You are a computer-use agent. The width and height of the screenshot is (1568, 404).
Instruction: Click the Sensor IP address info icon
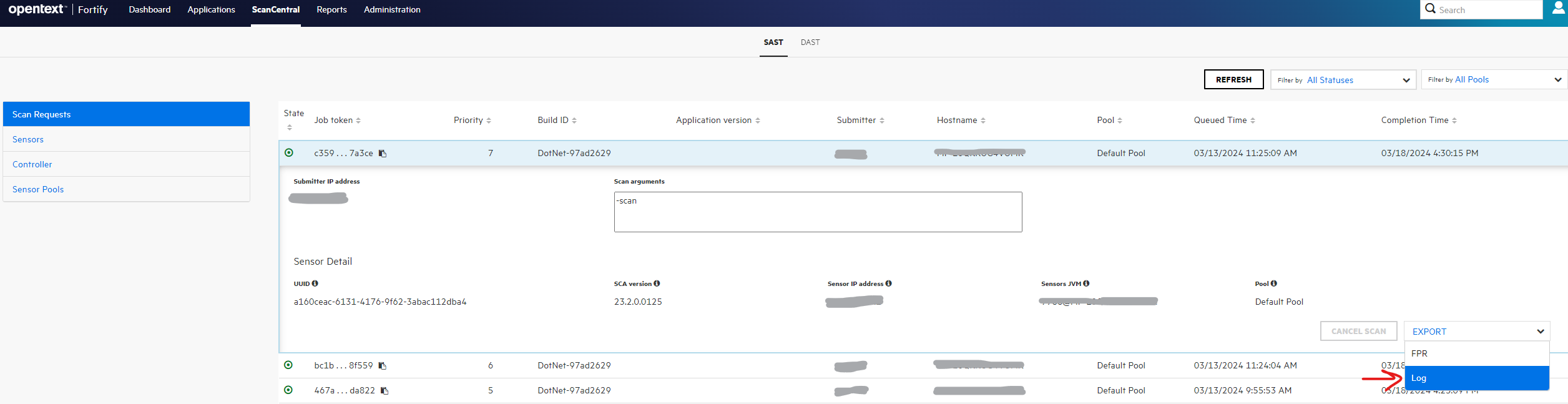click(888, 283)
